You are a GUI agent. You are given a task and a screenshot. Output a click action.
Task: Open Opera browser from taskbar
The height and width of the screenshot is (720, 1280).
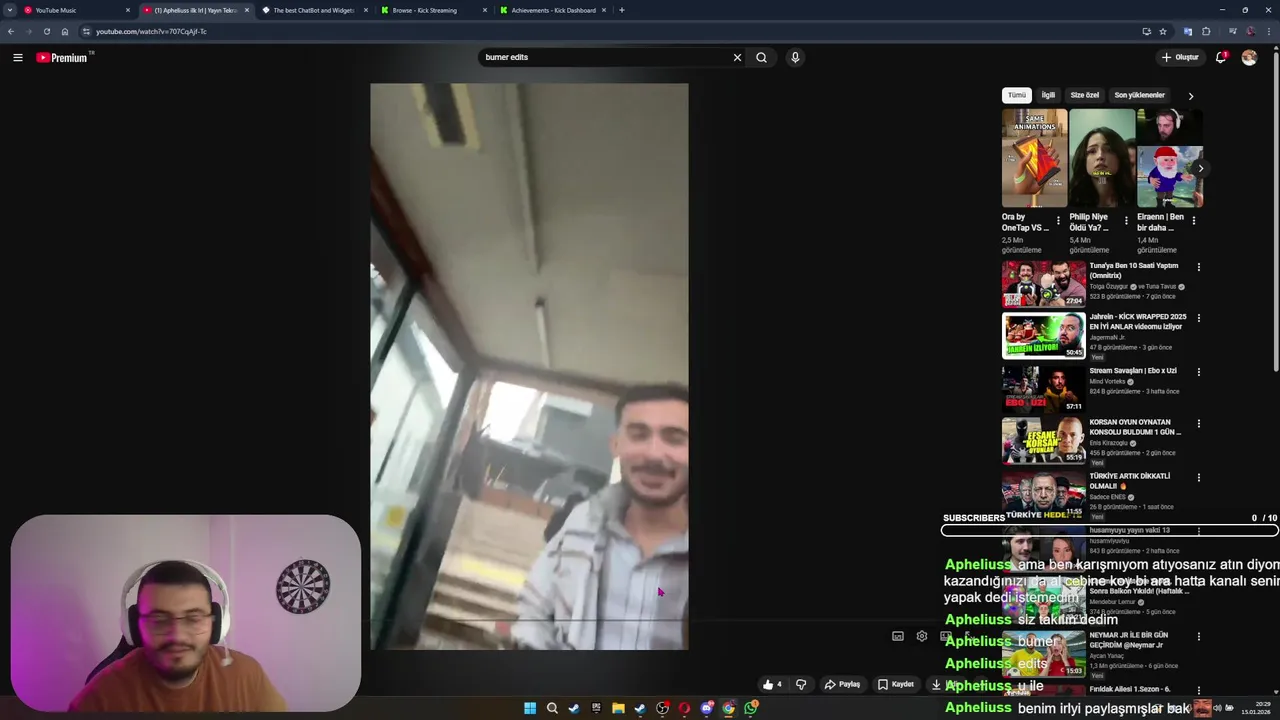click(x=684, y=708)
